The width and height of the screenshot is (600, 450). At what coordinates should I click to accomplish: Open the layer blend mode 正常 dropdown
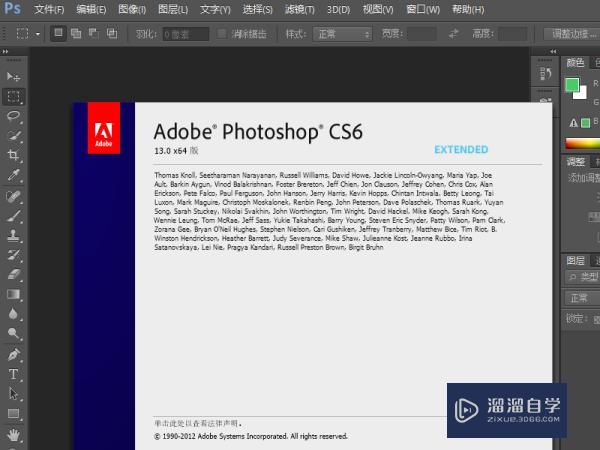click(x=582, y=298)
